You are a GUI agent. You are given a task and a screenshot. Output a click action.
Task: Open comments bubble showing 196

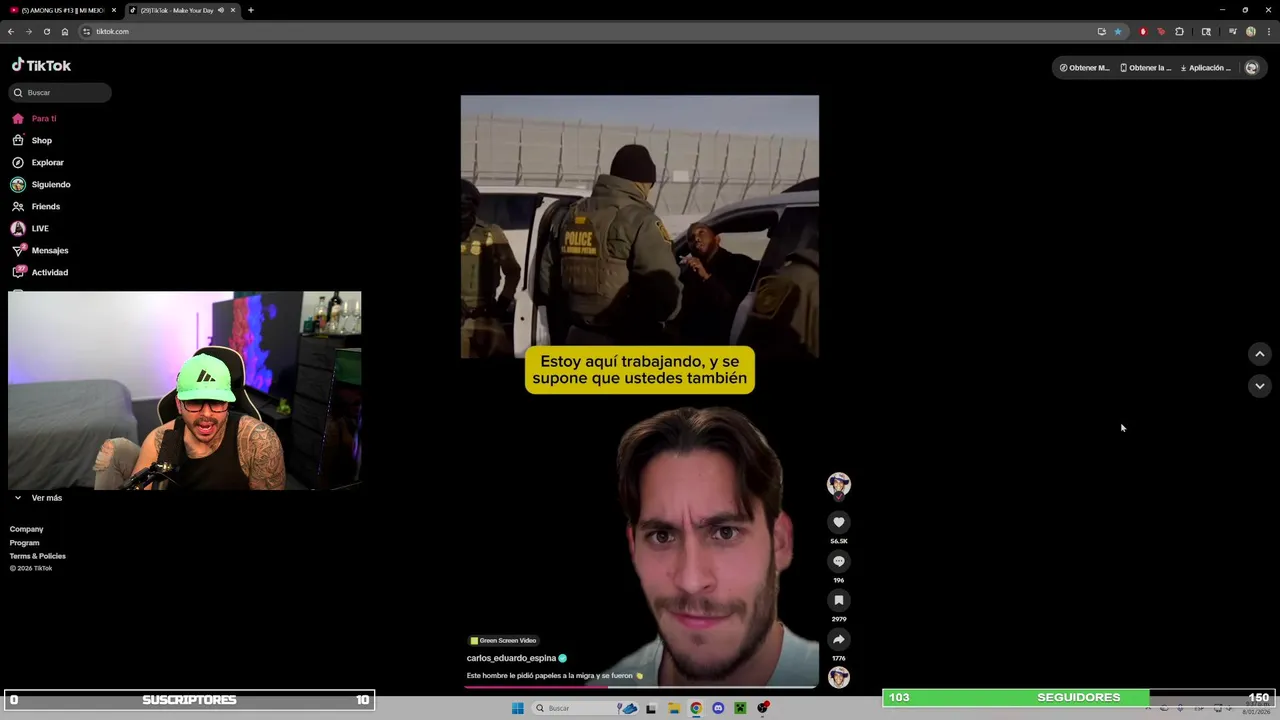coord(839,561)
